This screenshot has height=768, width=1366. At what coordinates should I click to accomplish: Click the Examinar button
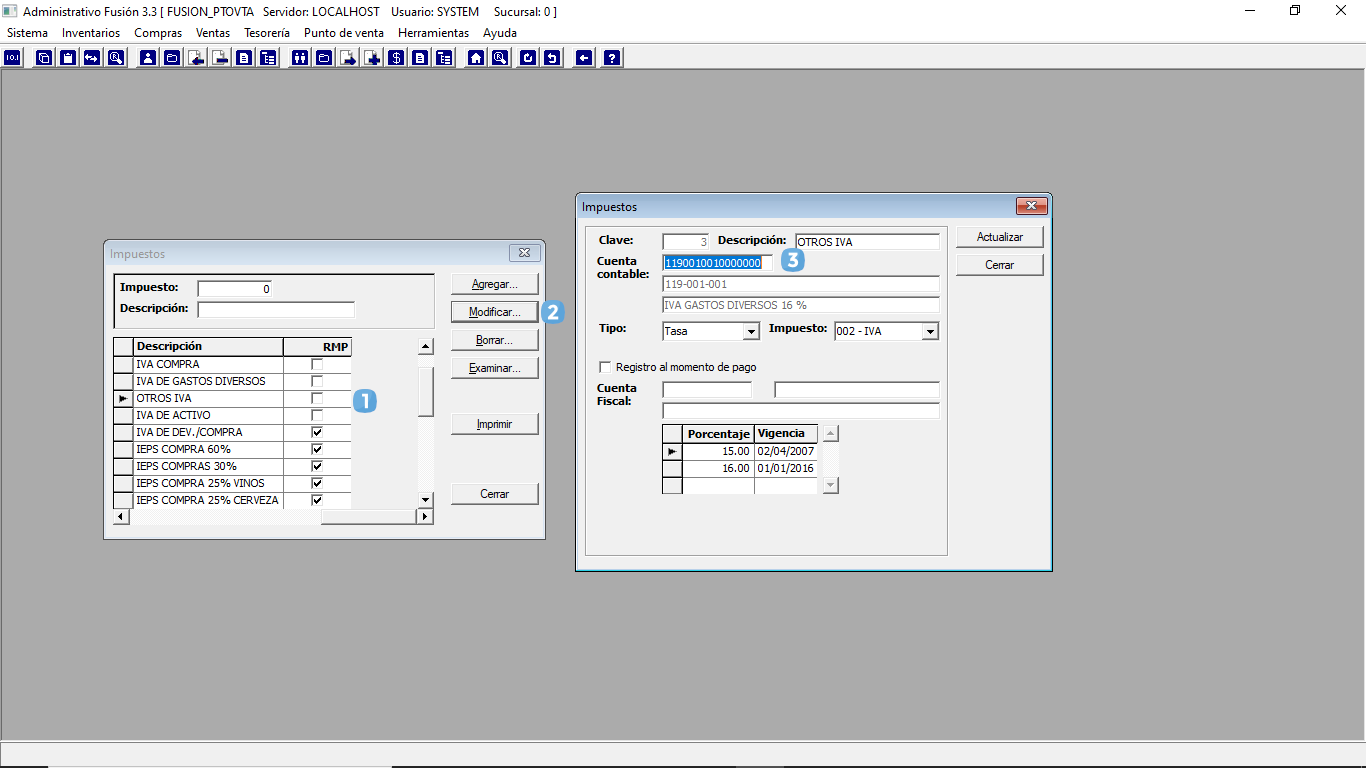tap(495, 368)
